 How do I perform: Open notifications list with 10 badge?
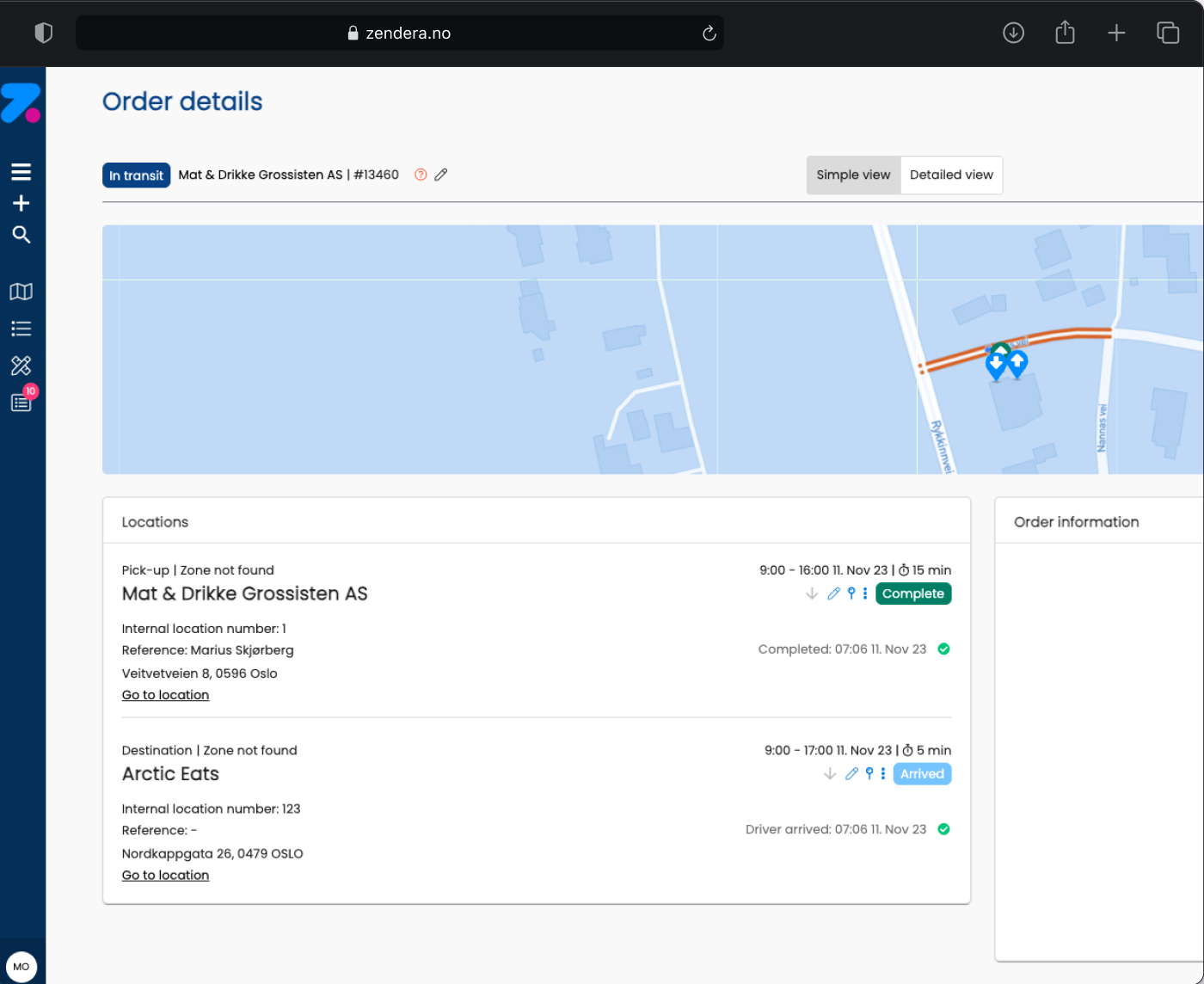click(21, 402)
